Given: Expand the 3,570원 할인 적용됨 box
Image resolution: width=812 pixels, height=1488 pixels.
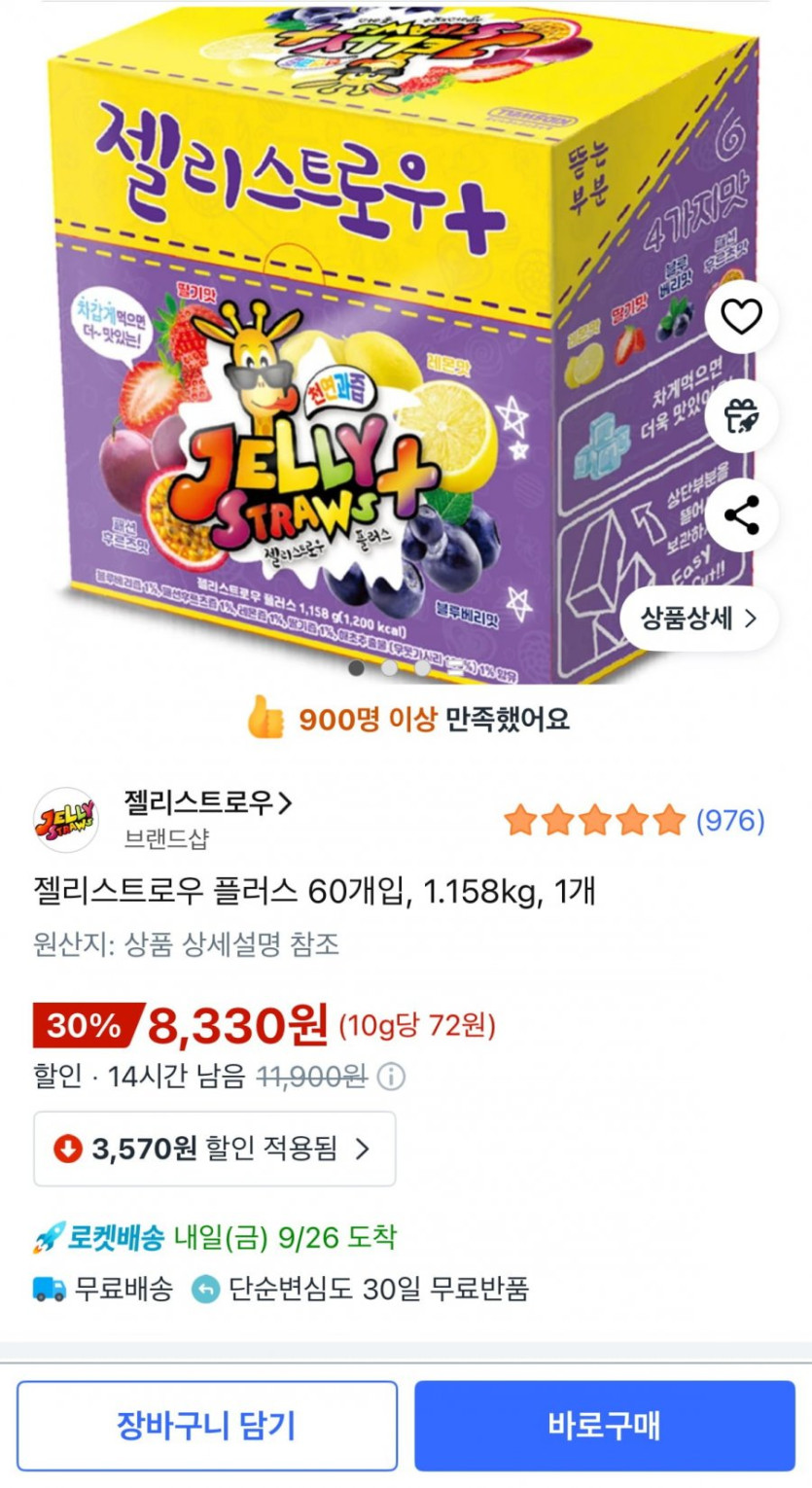Looking at the screenshot, I should 215,1149.
